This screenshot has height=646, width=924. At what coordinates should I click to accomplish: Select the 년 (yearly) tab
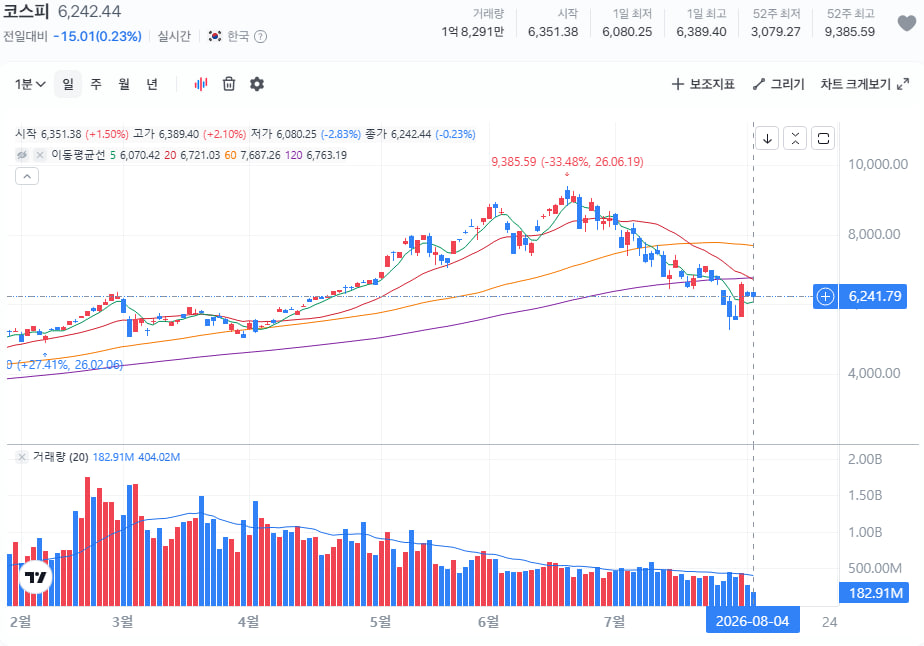152,84
